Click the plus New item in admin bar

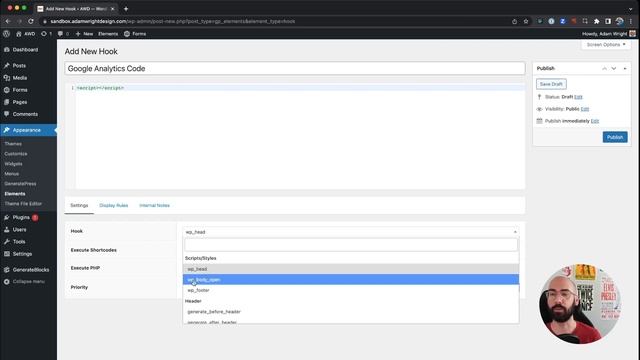84,34
